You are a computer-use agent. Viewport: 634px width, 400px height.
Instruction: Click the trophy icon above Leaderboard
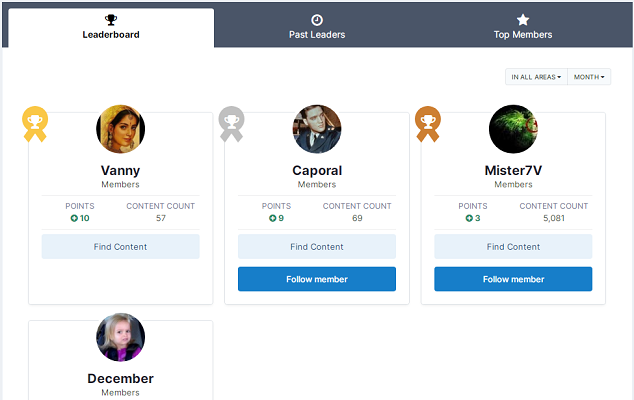[111, 19]
